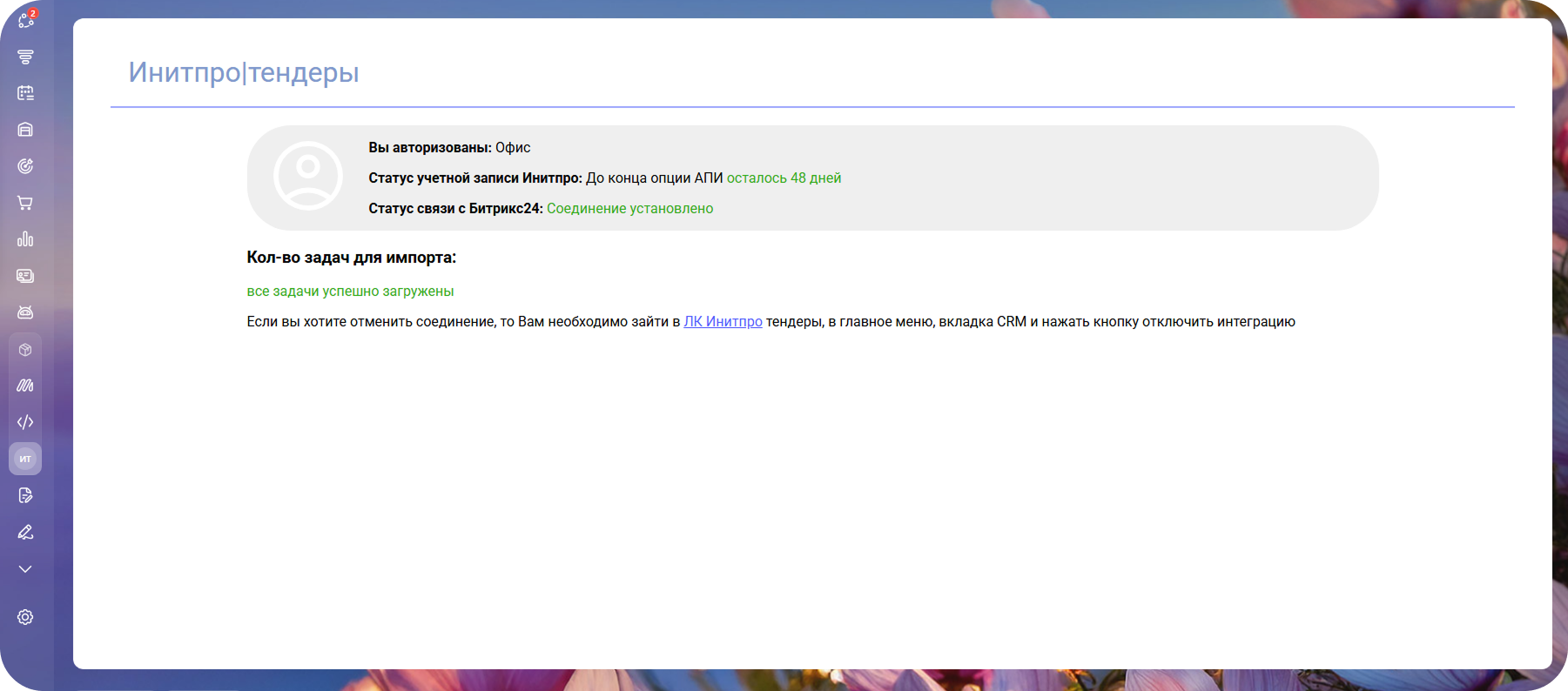Open the shopping cart sidebar icon
Image resolution: width=1568 pixels, height=691 pixels.
(x=25, y=203)
